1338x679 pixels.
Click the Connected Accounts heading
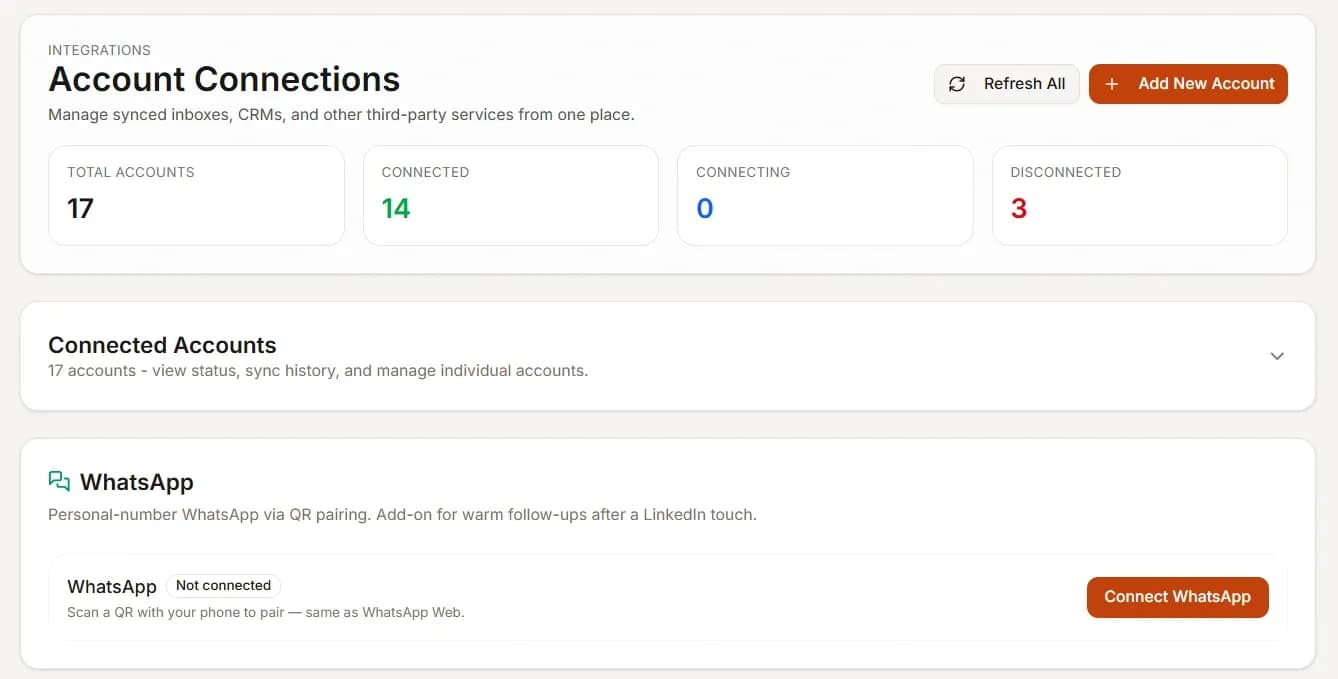pyautogui.click(x=162, y=345)
